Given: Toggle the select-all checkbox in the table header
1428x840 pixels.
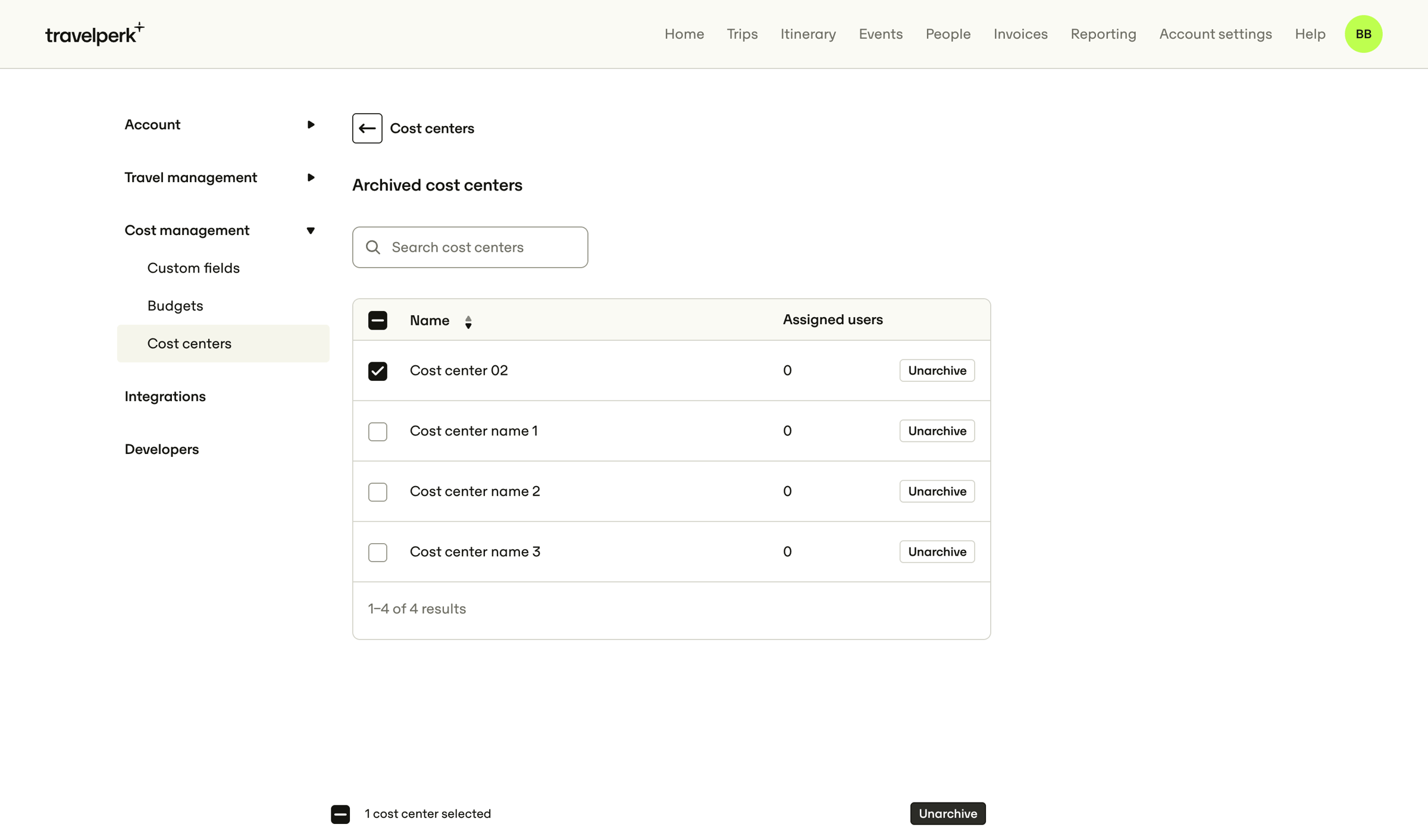Looking at the screenshot, I should tap(378, 321).
